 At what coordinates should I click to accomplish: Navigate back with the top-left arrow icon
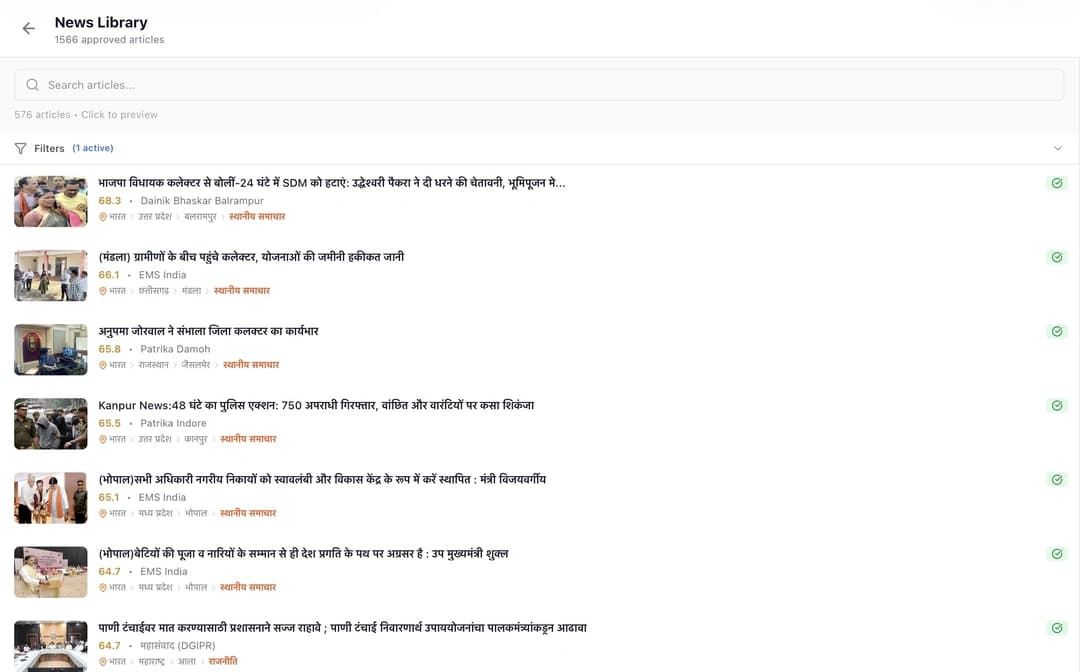tap(28, 28)
